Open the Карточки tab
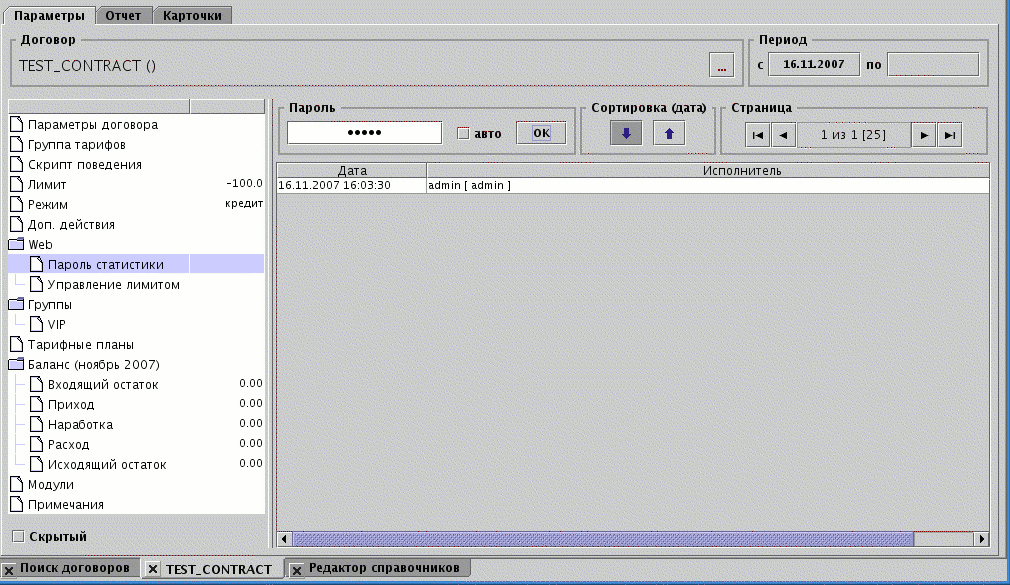This screenshot has width=1010, height=585. pos(194,15)
